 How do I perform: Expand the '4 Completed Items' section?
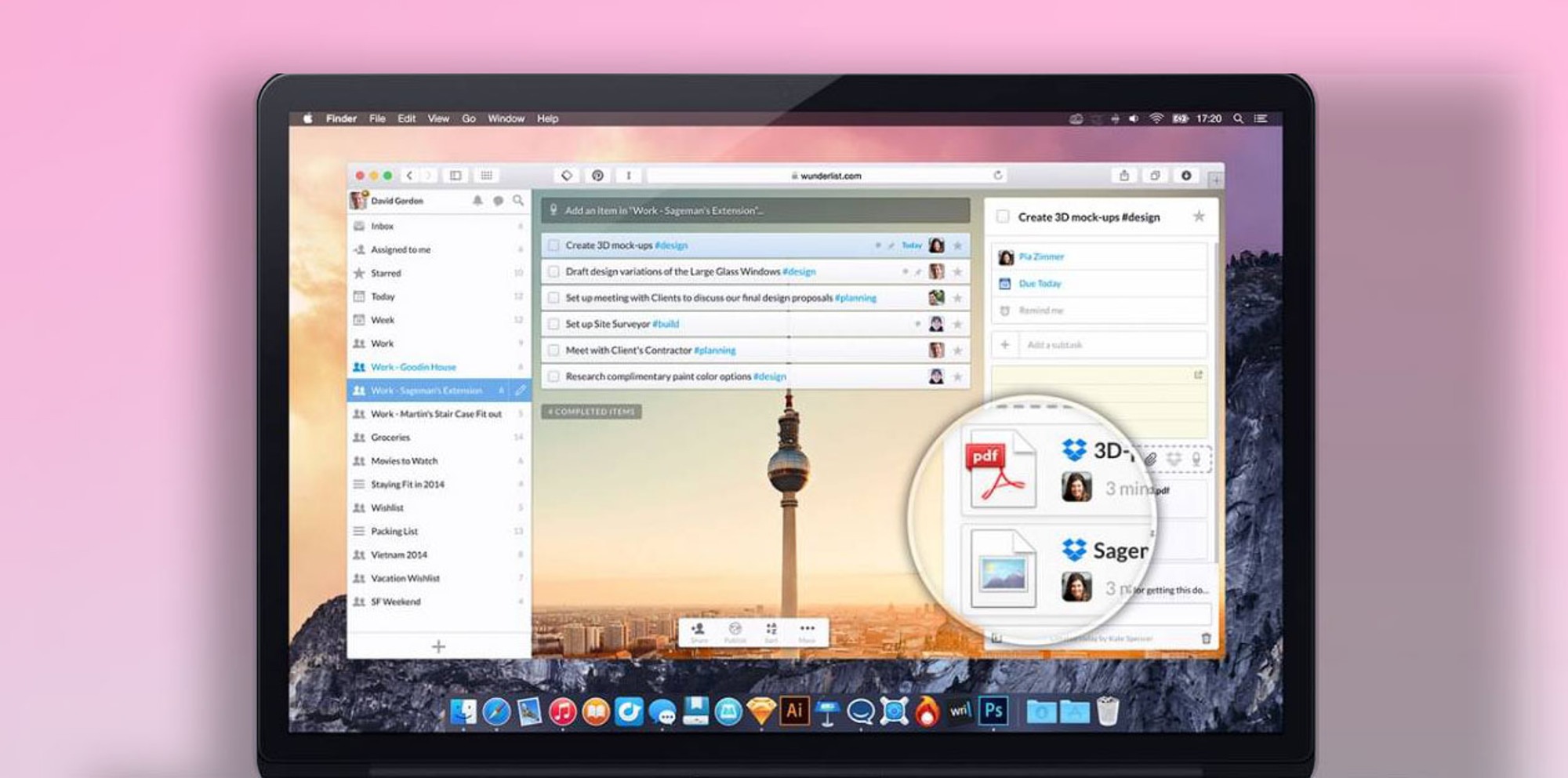pos(592,412)
